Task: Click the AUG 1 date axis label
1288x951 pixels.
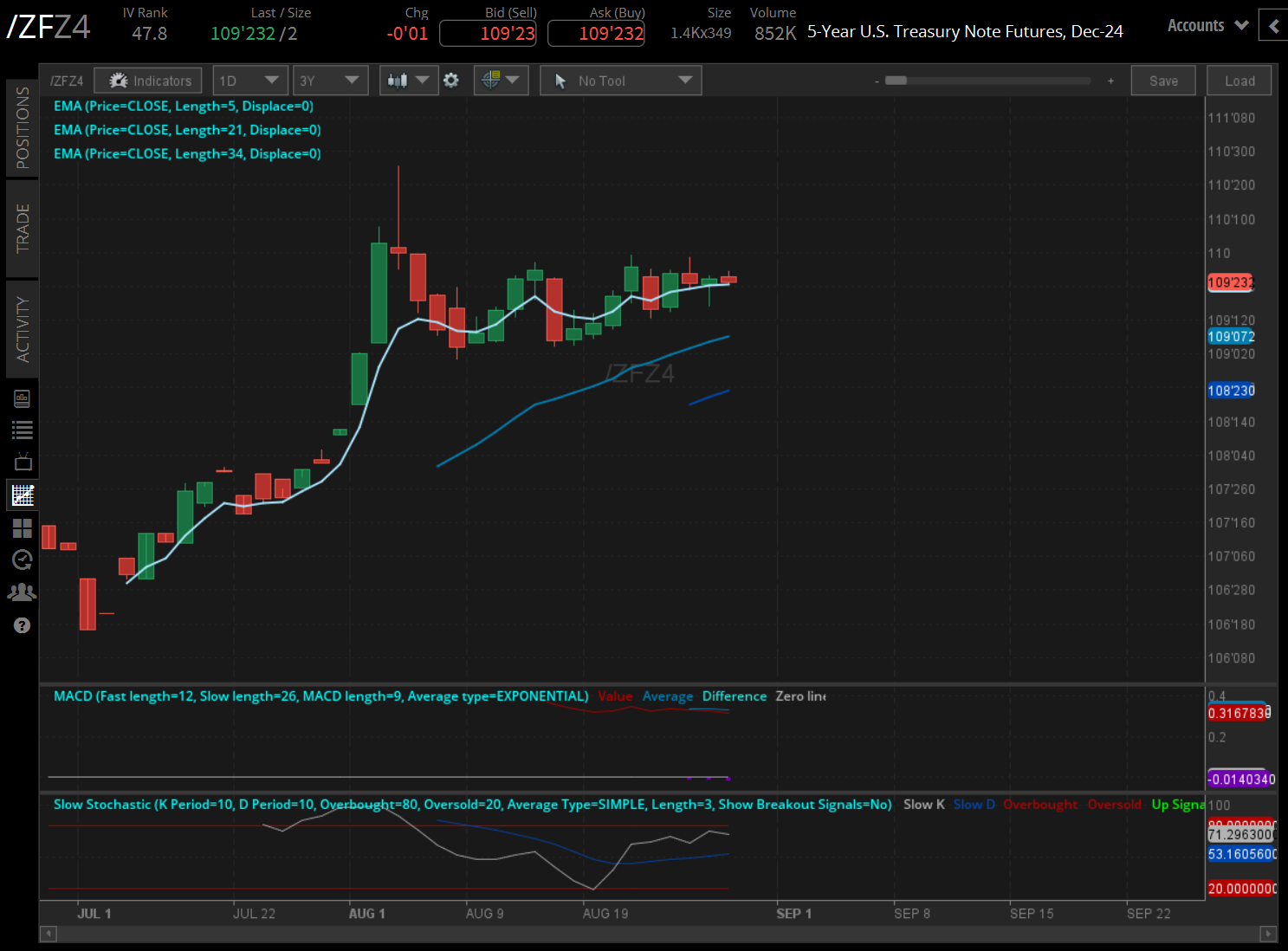Action: click(x=367, y=914)
